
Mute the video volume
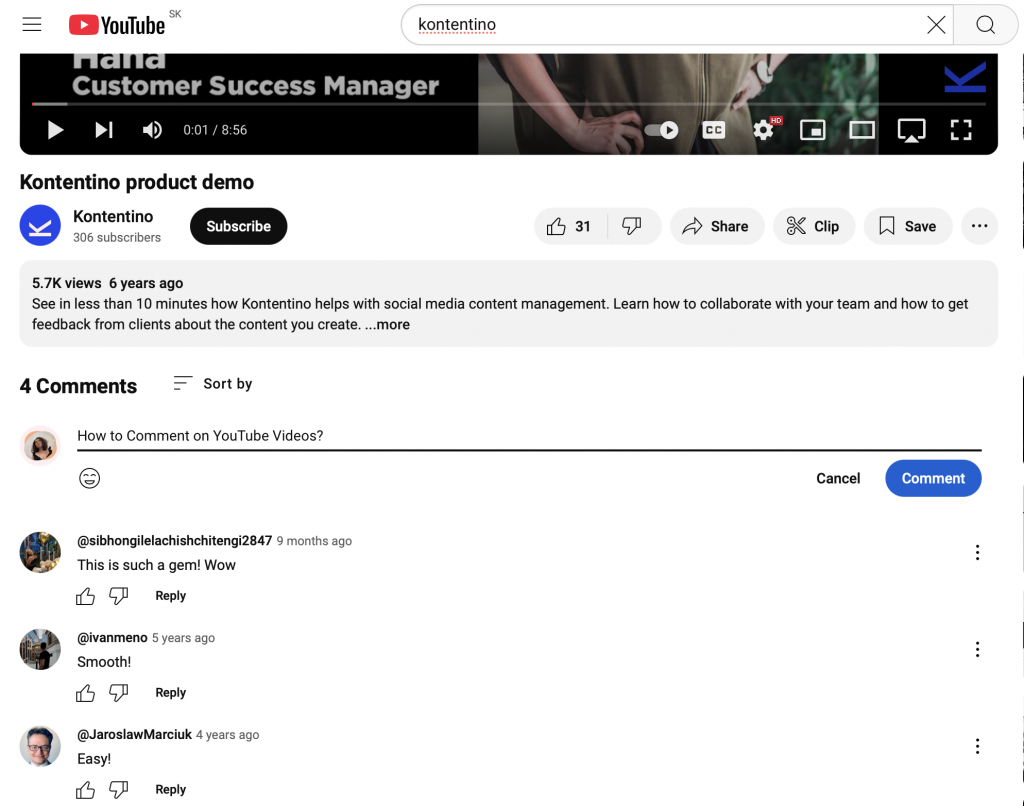pos(152,130)
